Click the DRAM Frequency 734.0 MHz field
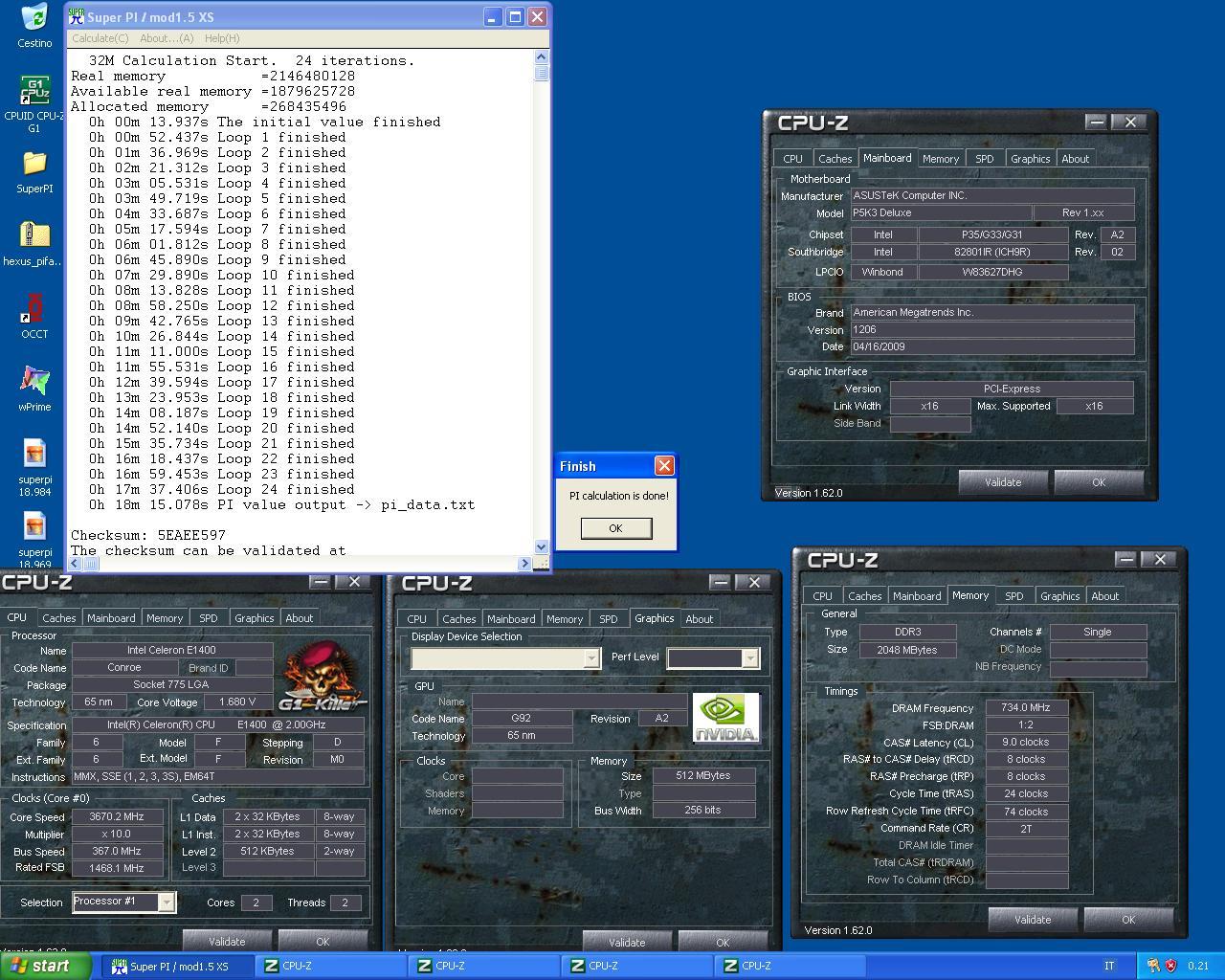 coord(1026,708)
